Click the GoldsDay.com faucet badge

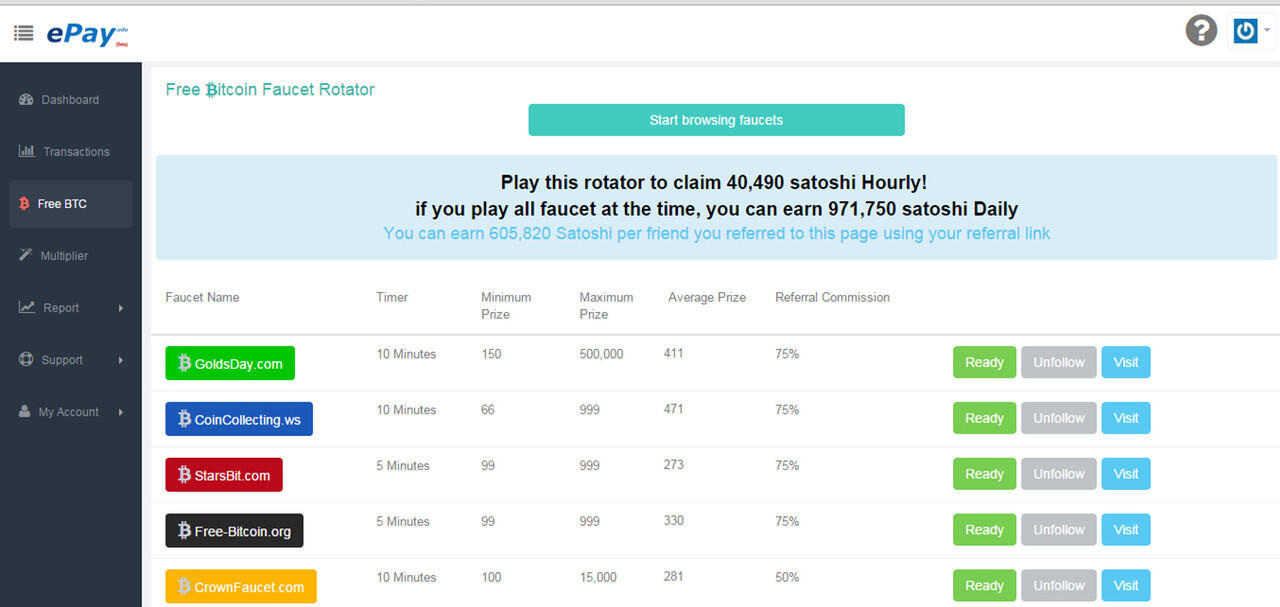[230, 363]
